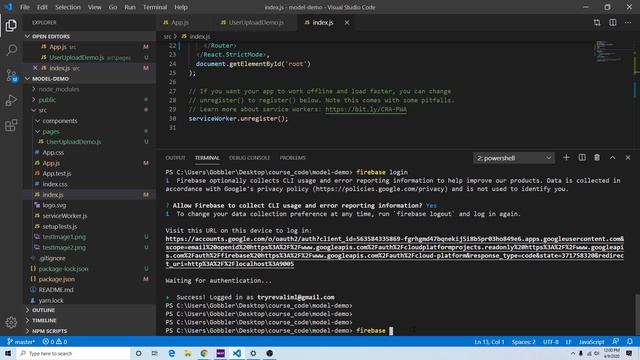Change language mode via JavaScript status item

[x=591, y=342]
